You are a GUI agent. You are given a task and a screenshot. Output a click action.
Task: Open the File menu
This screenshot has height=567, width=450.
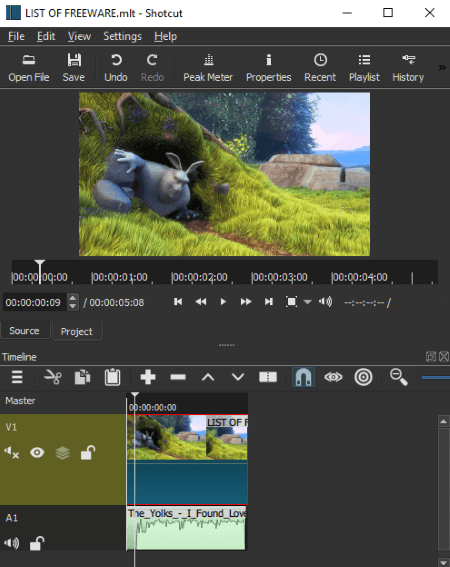coord(16,37)
